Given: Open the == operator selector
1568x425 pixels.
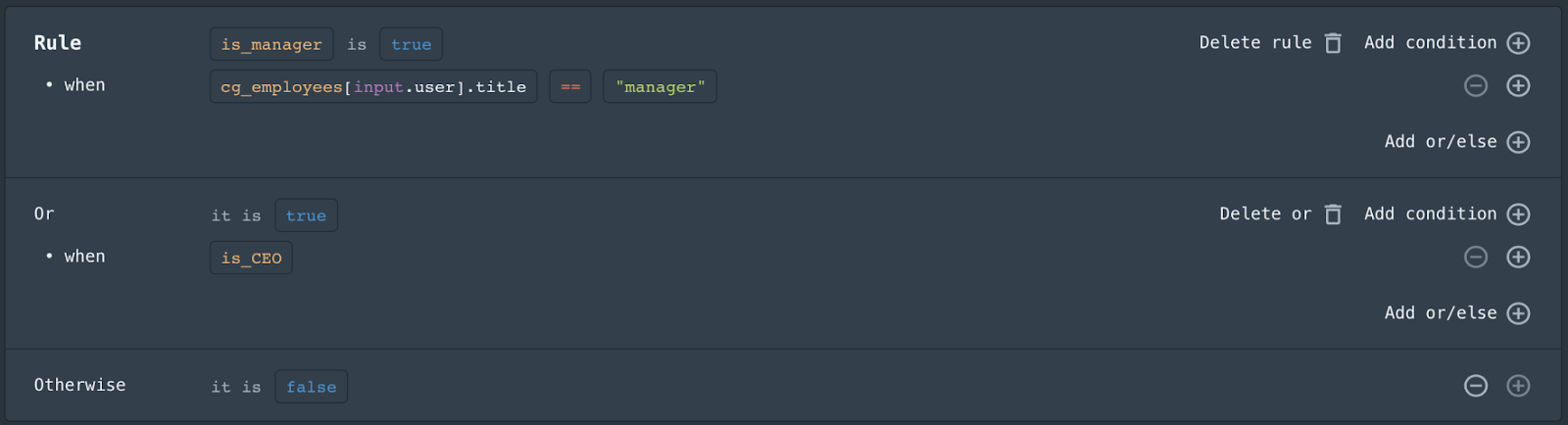Looking at the screenshot, I should click(570, 87).
